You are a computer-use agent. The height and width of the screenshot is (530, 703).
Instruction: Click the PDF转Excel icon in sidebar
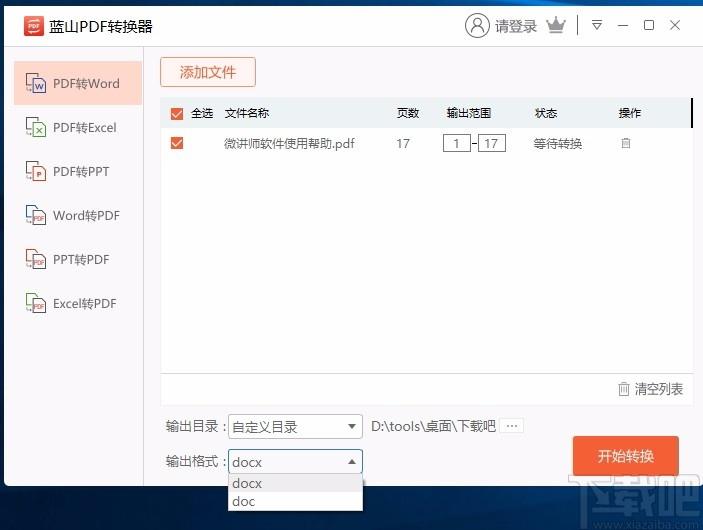(x=36, y=127)
